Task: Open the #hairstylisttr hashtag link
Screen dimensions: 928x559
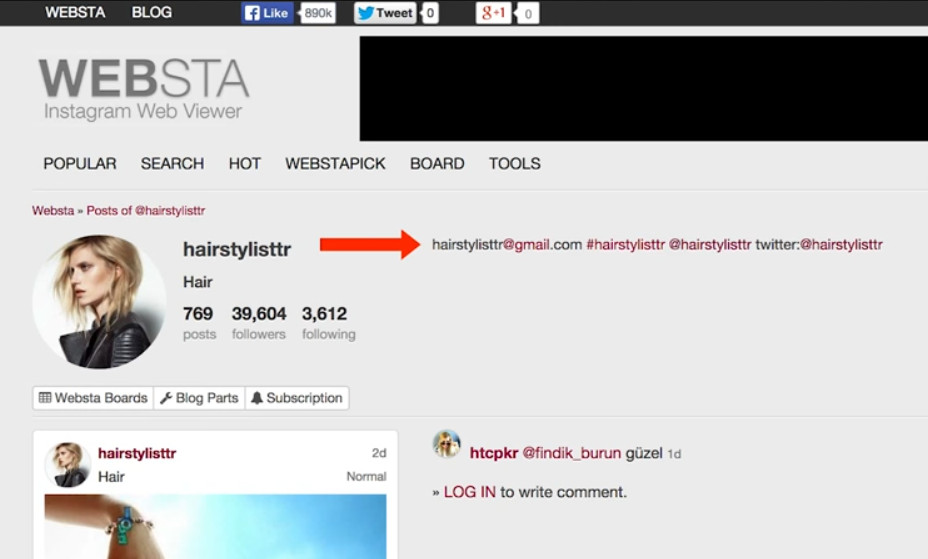Action: click(626, 244)
